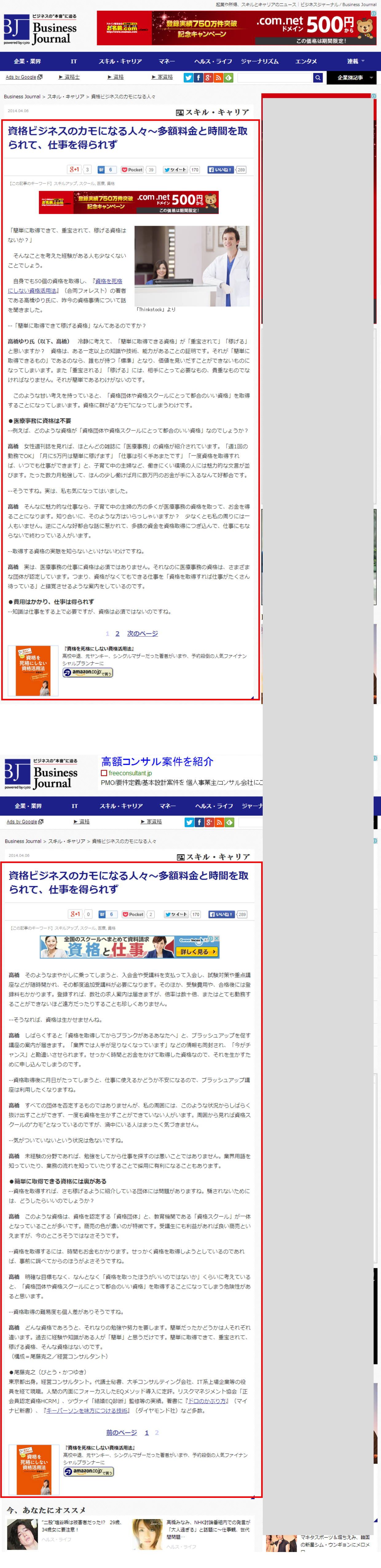Click the 前のページ pagination link
The width and height of the screenshot is (381, 1568).
121,1432
